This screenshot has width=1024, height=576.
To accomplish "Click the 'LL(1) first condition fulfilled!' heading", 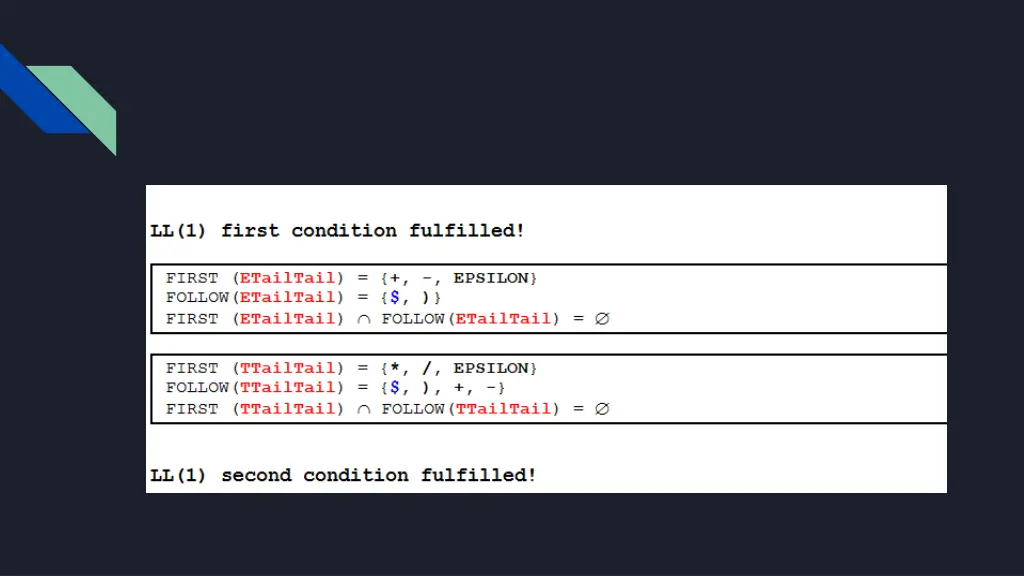I will pyautogui.click(x=337, y=231).
